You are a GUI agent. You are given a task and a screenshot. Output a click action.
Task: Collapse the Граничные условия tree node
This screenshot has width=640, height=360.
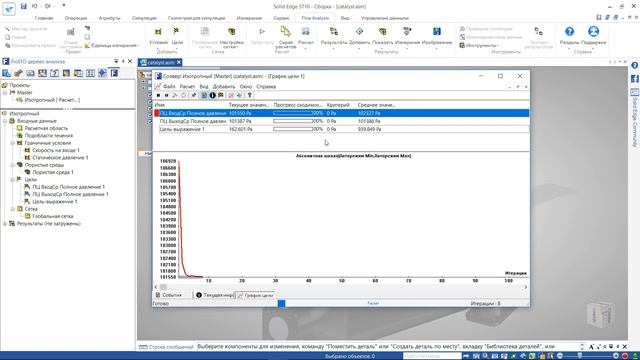point(13,143)
